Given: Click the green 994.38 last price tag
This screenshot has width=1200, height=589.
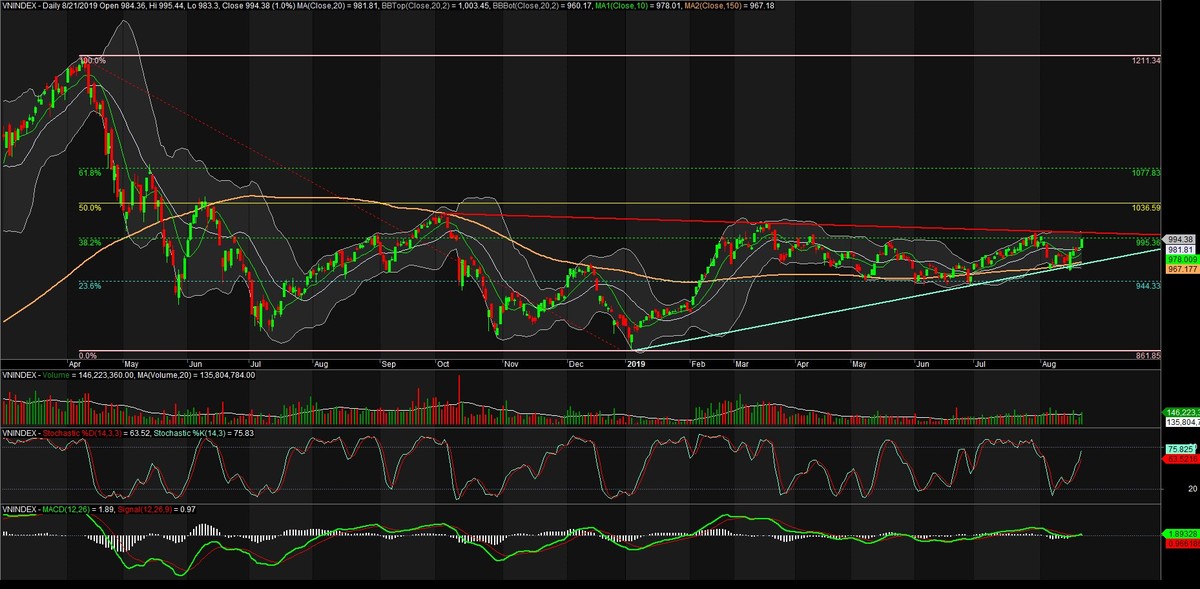Looking at the screenshot, I should [1181, 239].
